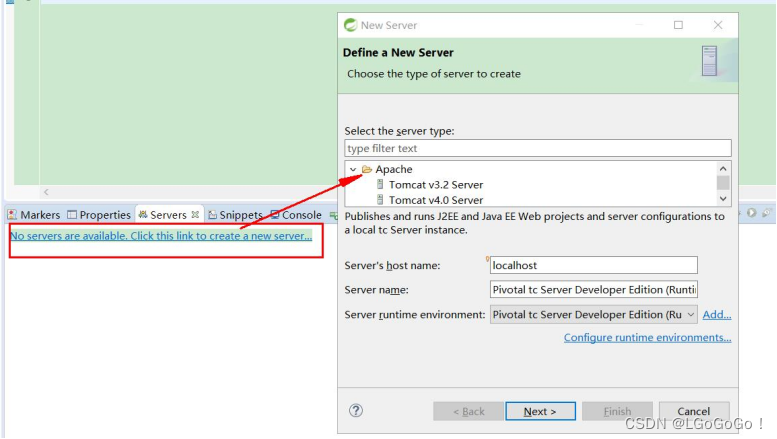Click the Properties tab icon

click(x=72, y=215)
